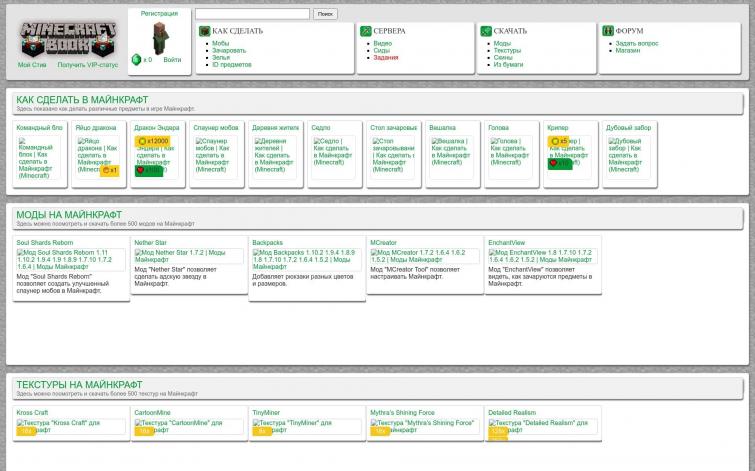The width and height of the screenshot is (755, 471).
Task: Open the Зачаровать link
Action: (229, 51)
